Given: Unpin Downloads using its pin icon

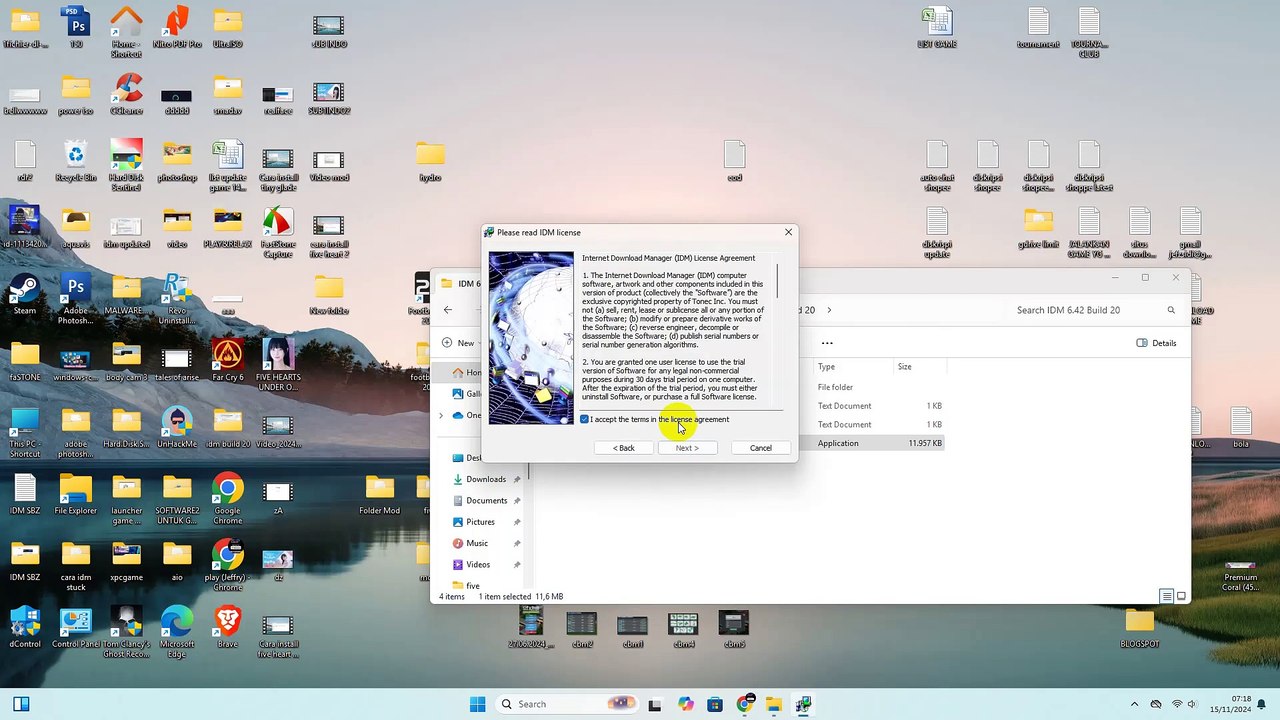Looking at the screenshot, I should pyautogui.click(x=517, y=479).
